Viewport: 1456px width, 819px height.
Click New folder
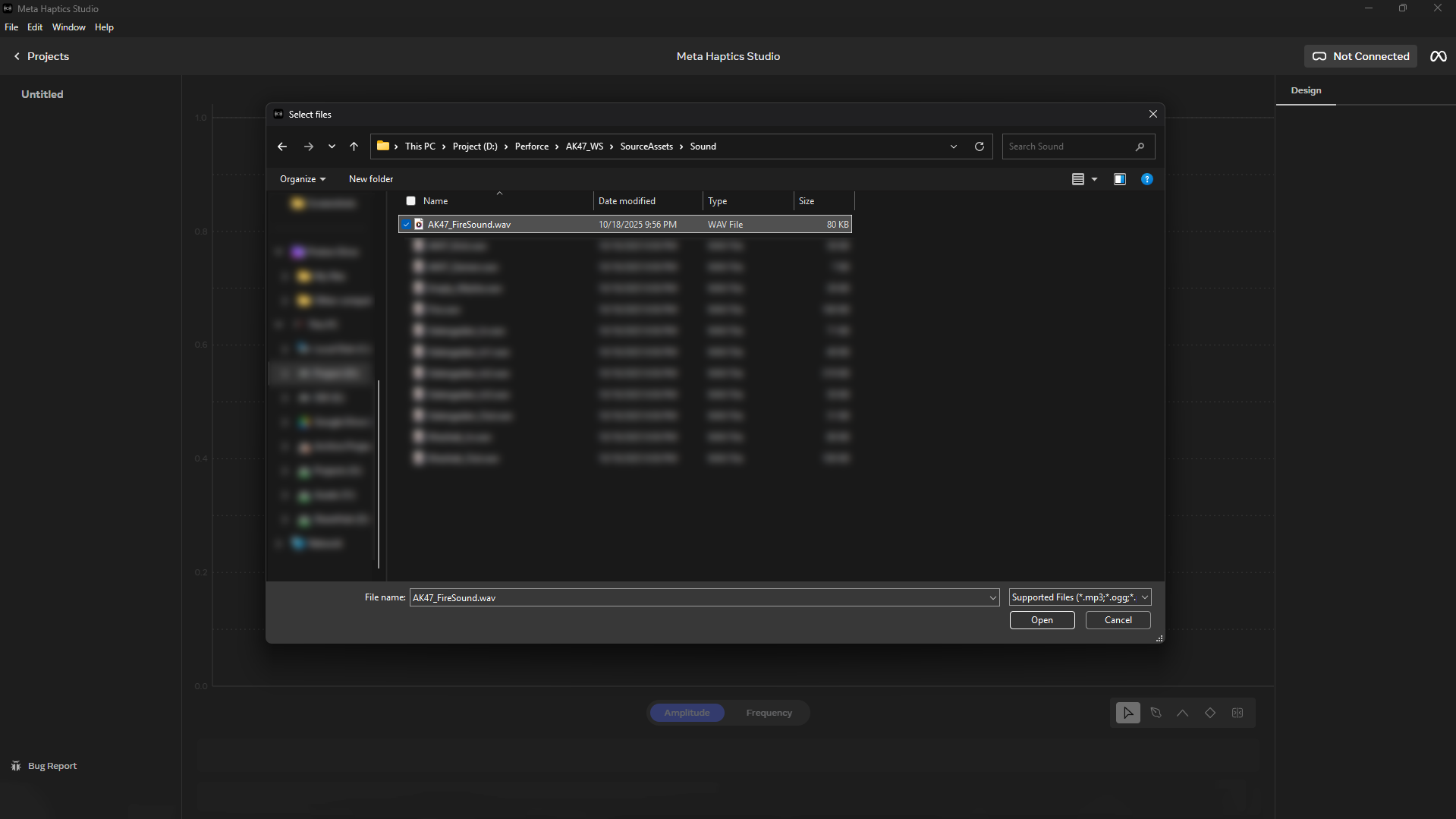[371, 179]
